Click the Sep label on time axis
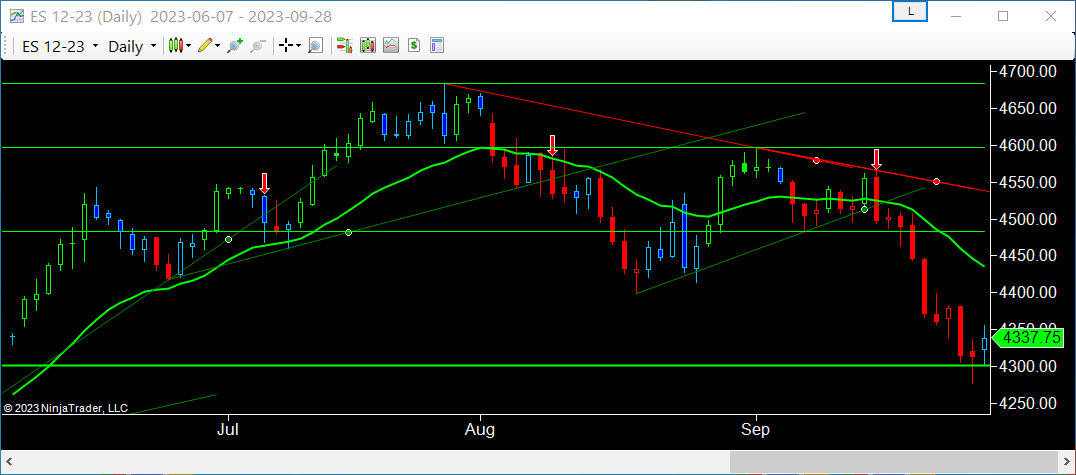This screenshot has height=475, width=1076. [x=756, y=430]
